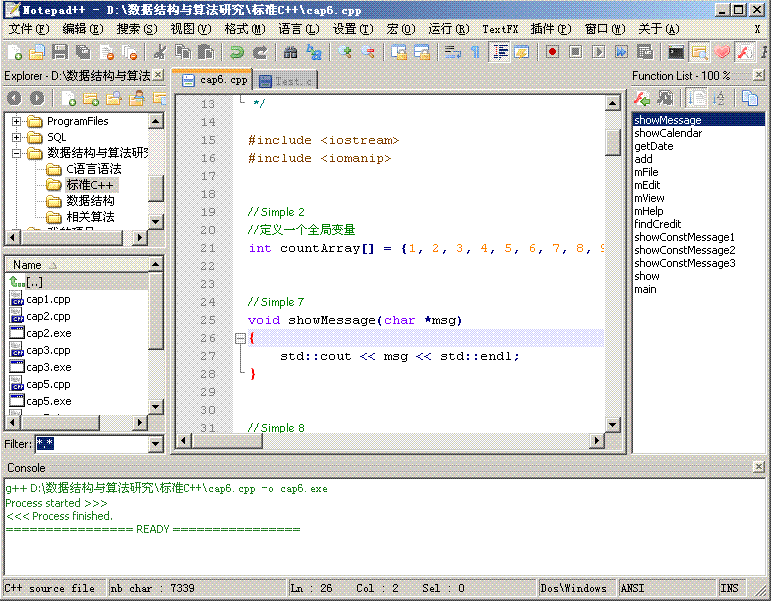Select the cap6.cpp tab

click(213, 80)
